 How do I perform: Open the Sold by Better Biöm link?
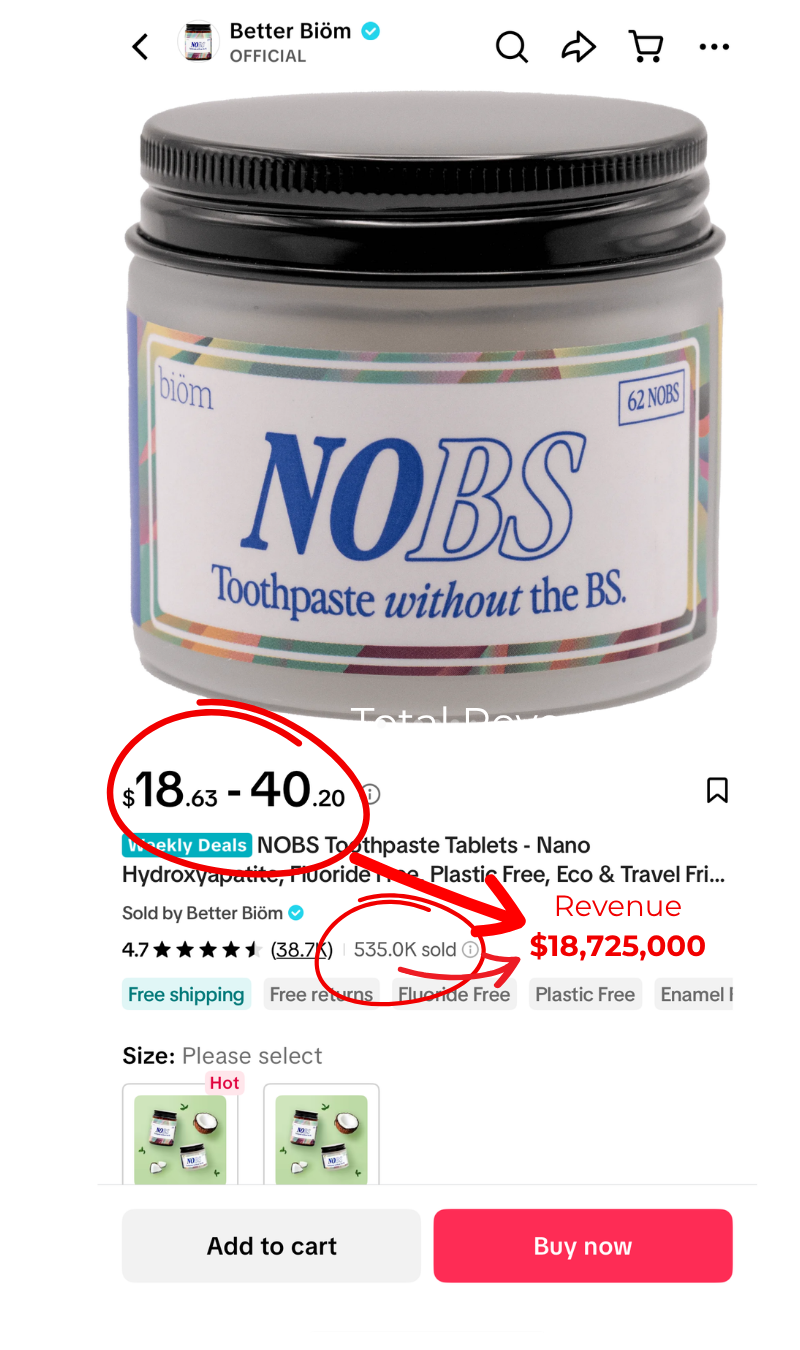click(213, 913)
